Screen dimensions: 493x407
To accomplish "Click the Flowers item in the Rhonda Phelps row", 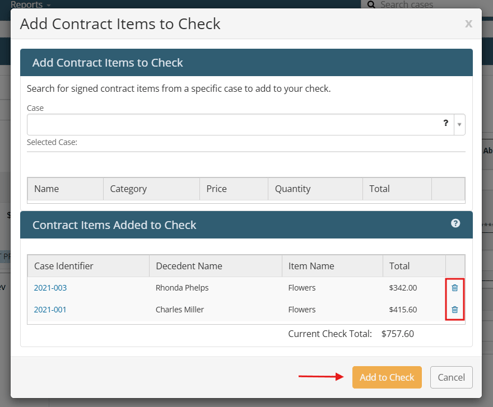I will tap(302, 288).
